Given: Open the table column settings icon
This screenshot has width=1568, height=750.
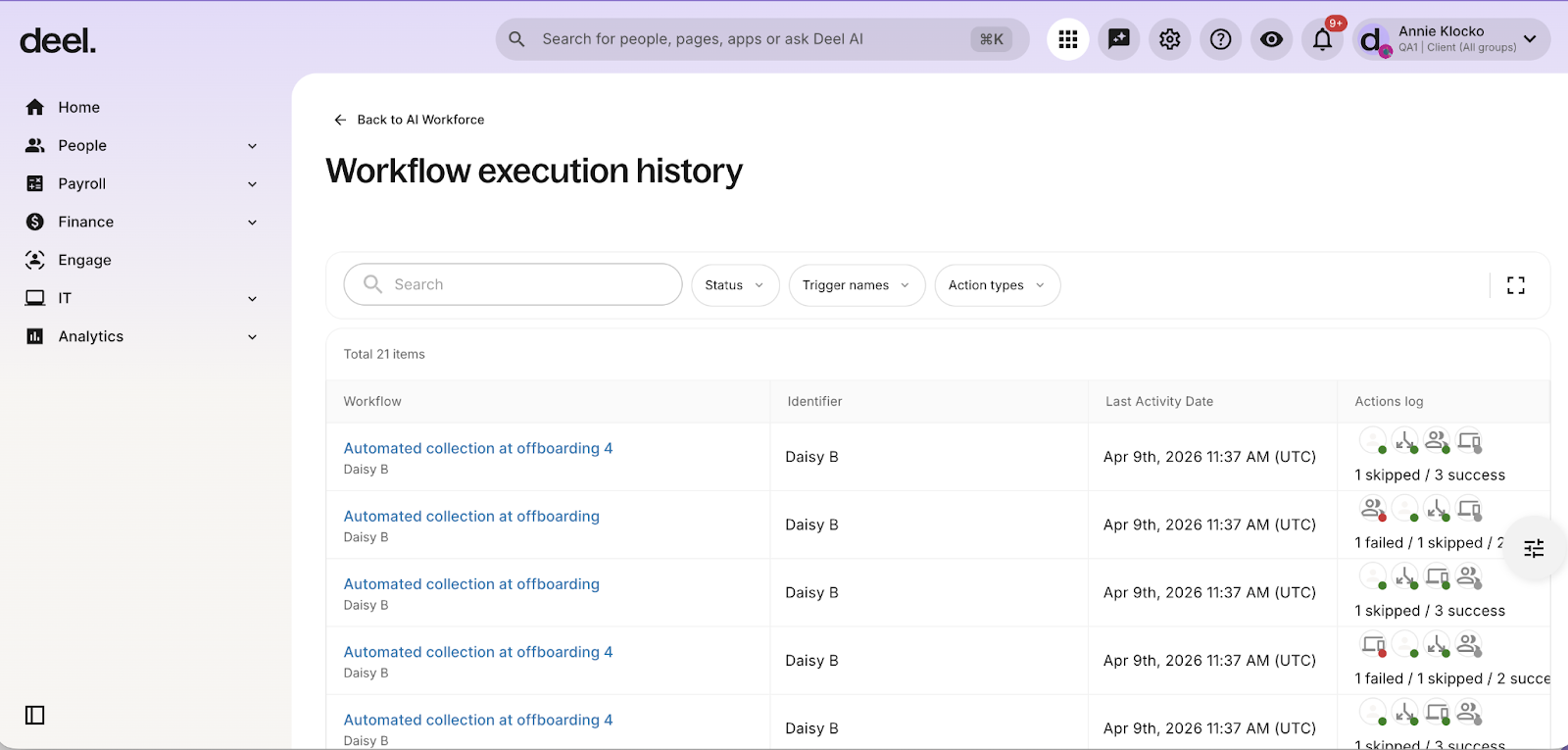Looking at the screenshot, I should pos(1534,548).
